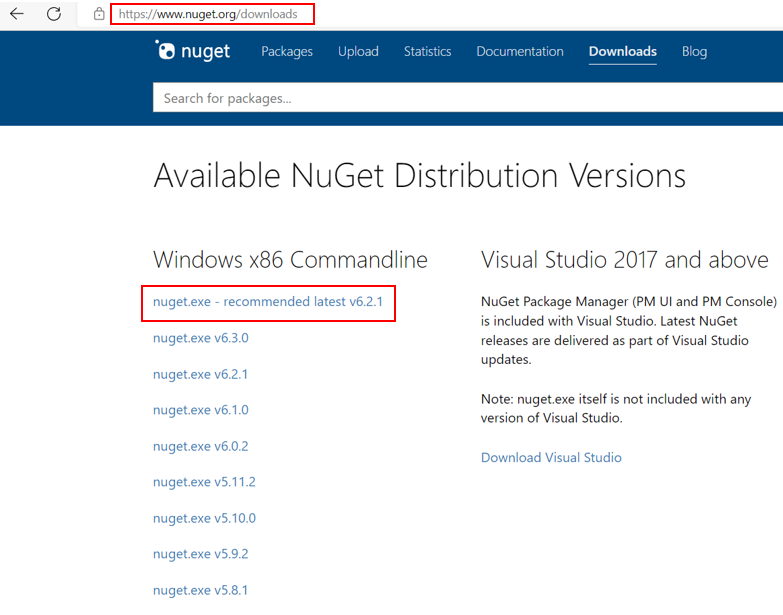Download nuget.exe v6.1.0
783x615 pixels.
(x=200, y=410)
